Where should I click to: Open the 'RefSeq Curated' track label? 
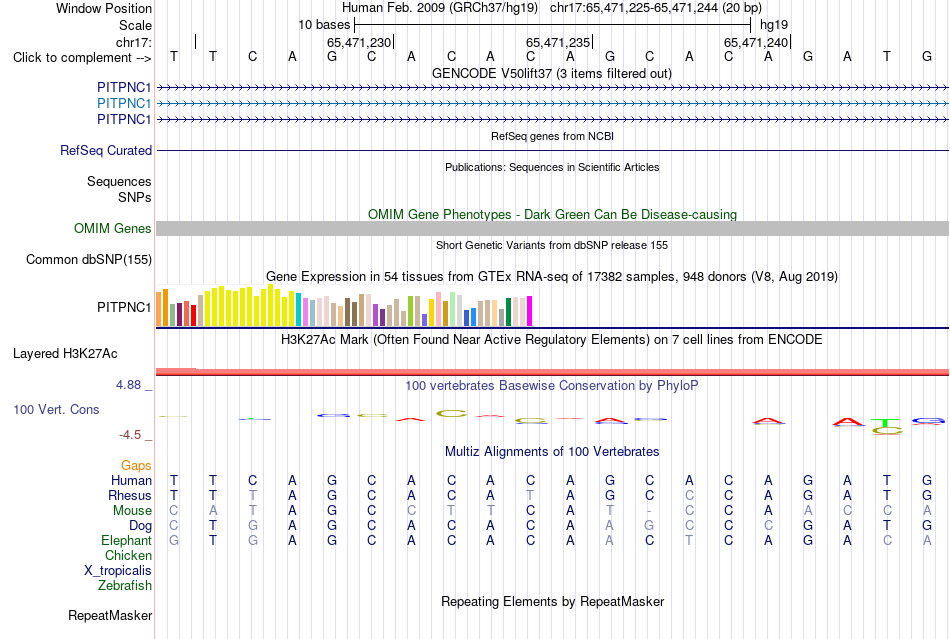106,150
